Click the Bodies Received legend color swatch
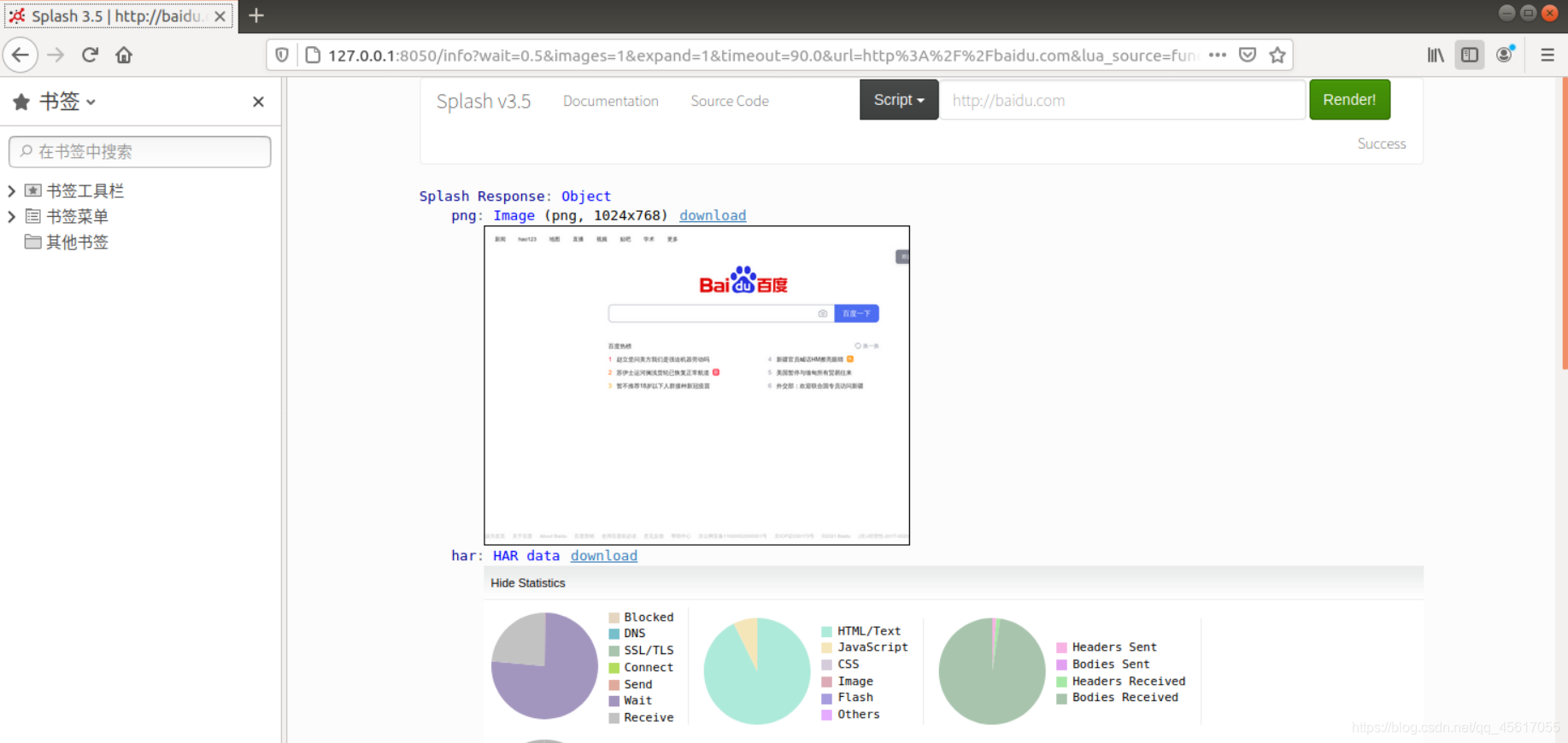Screen dimensions: 1568x743 (1062, 698)
